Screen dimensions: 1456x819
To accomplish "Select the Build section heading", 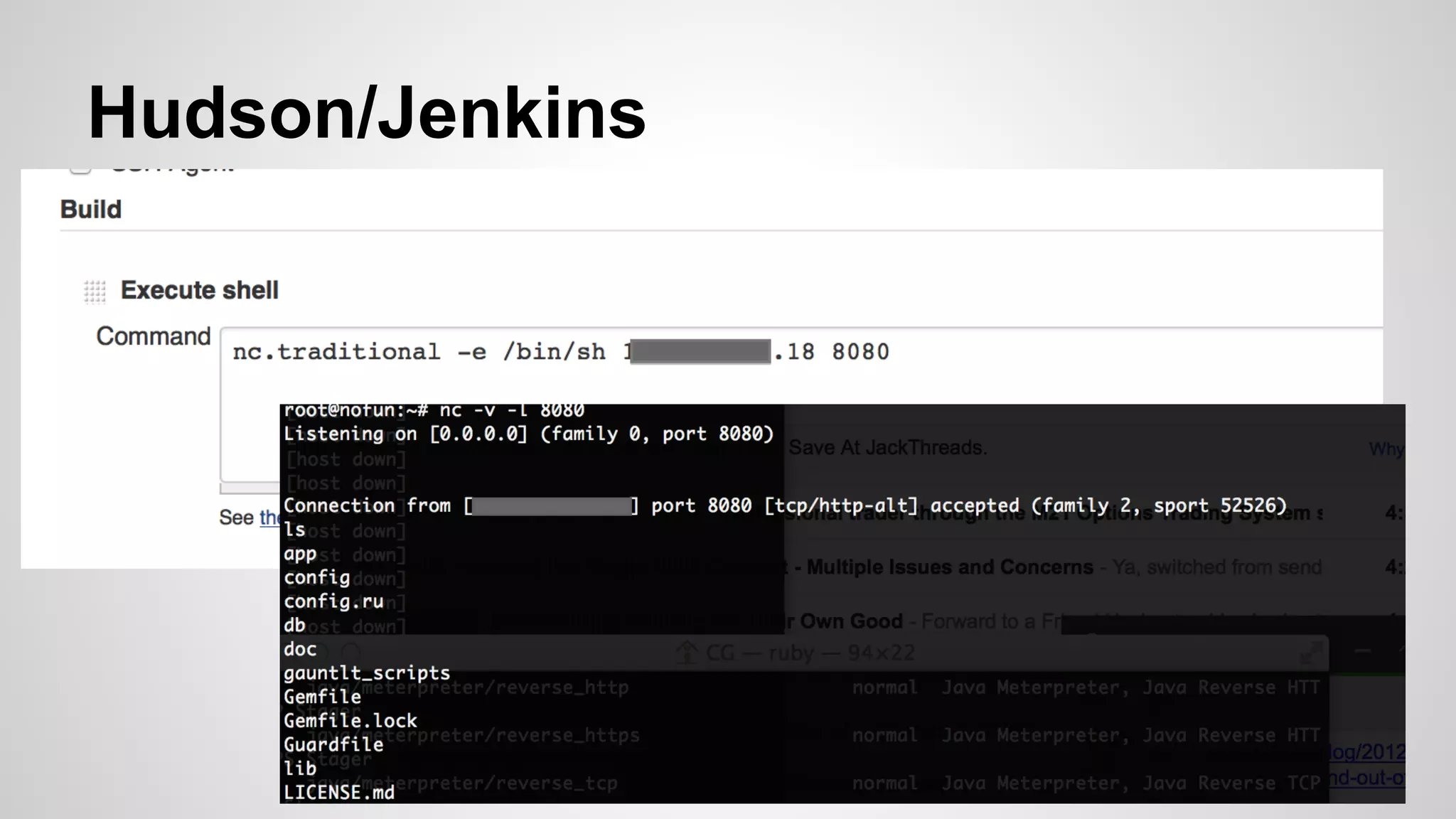I will tap(91, 210).
